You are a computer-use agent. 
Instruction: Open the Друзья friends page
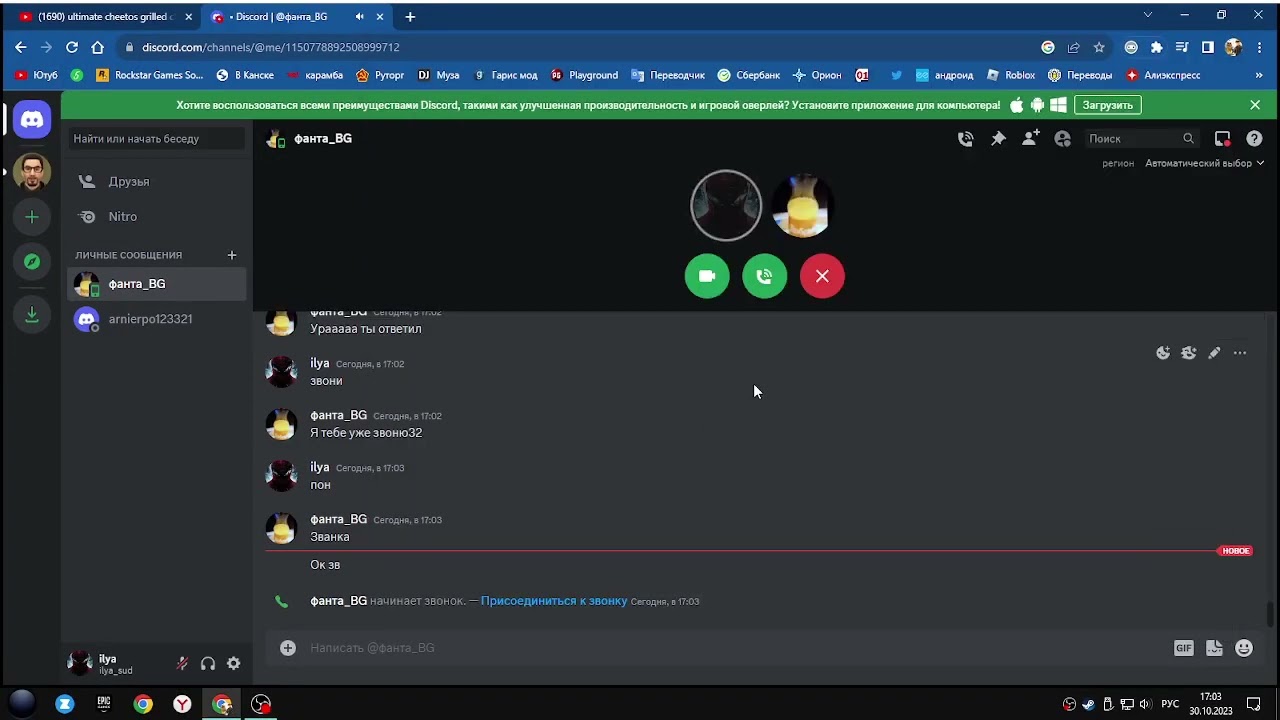pos(157,182)
